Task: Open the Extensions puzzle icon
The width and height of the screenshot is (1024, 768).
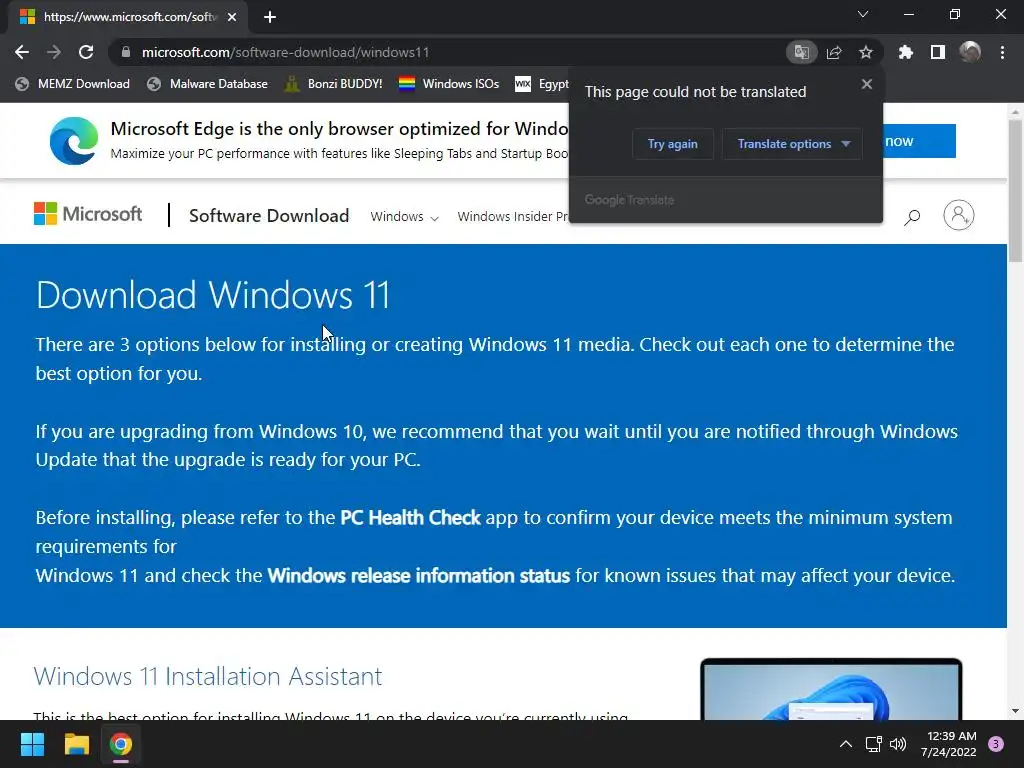Action: (x=906, y=52)
